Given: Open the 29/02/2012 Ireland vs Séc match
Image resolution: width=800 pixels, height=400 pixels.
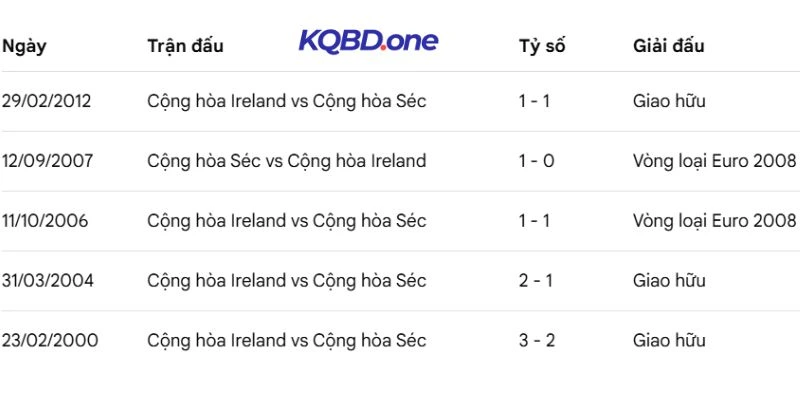Looking at the screenshot, I should pyautogui.click(x=286, y=101).
